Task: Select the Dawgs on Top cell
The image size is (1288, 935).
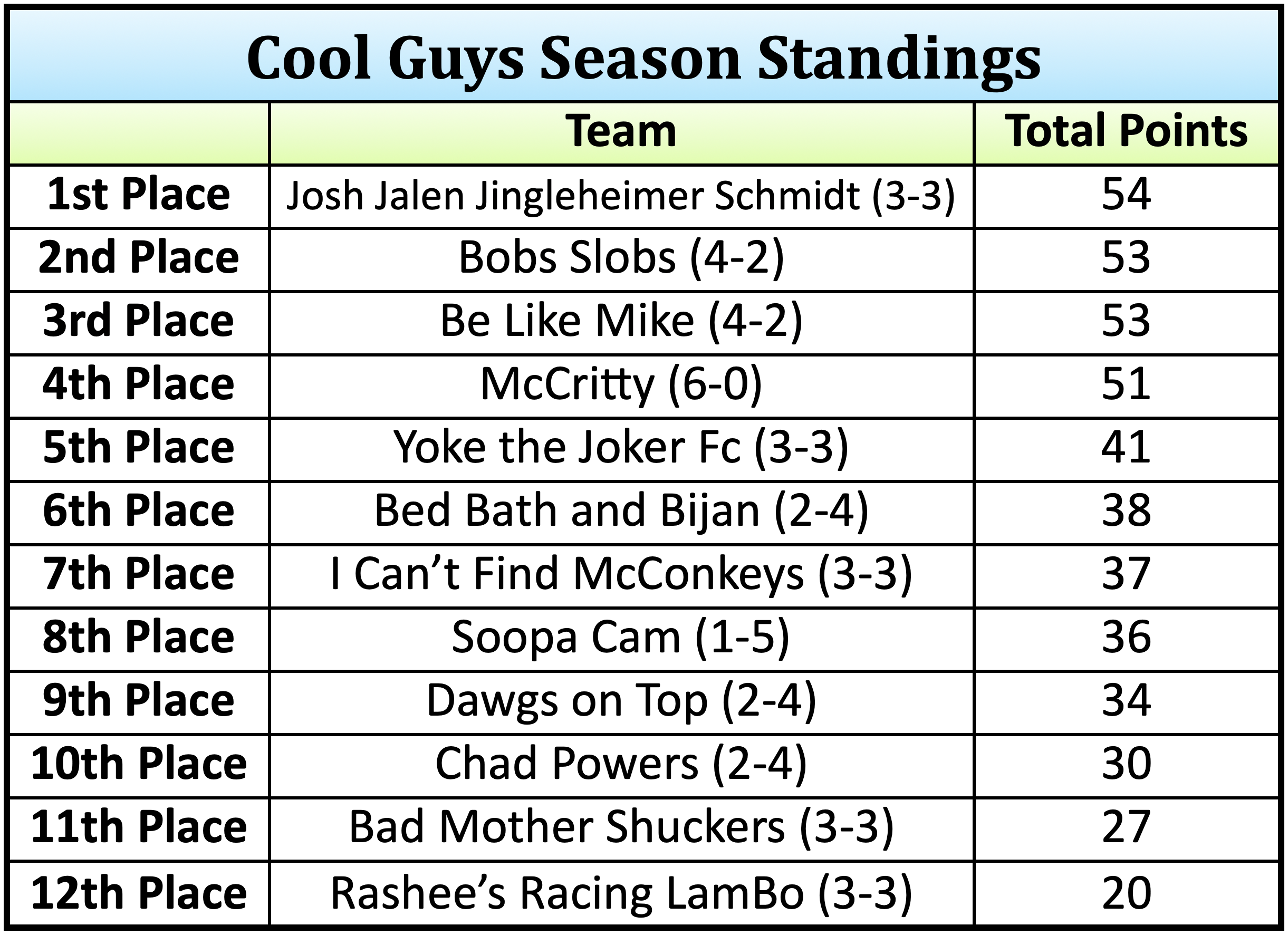Action: point(621,700)
